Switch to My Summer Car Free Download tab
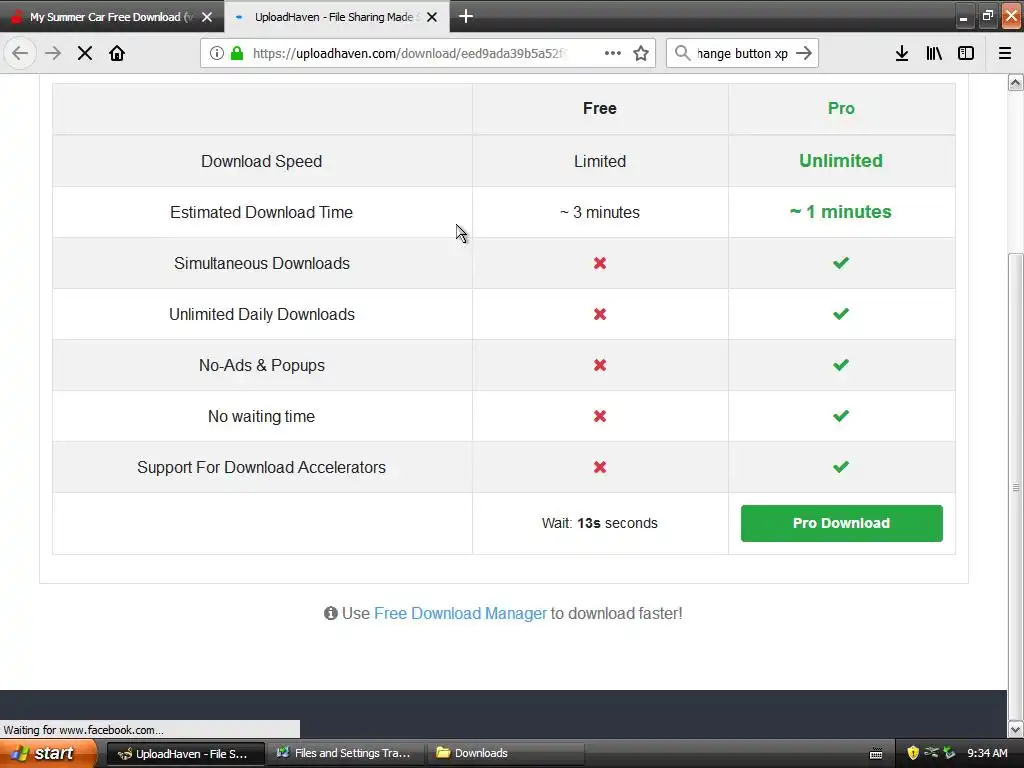Image resolution: width=1024 pixels, height=768 pixels. (x=112, y=17)
